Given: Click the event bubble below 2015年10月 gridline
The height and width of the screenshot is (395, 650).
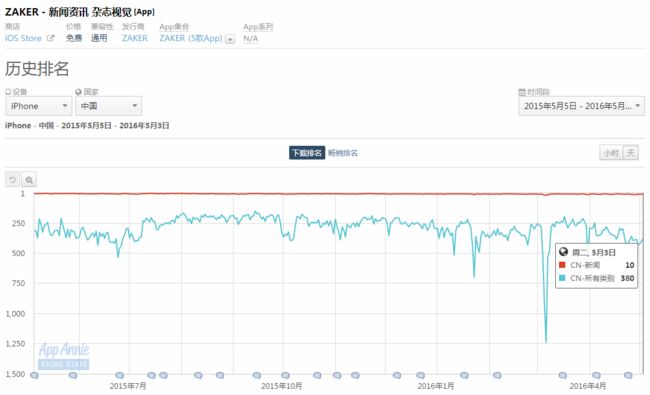Looking at the screenshot, I should click(285, 376).
